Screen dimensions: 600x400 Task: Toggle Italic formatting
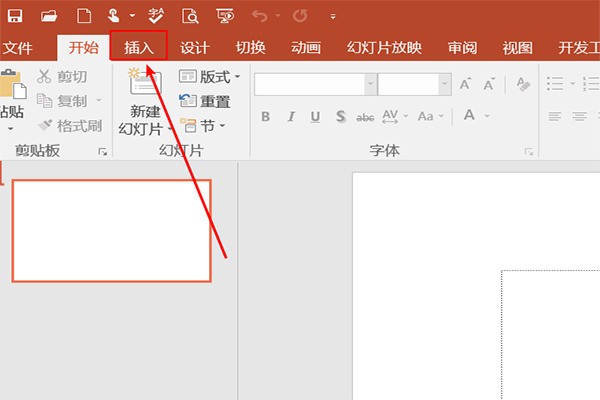click(x=291, y=117)
